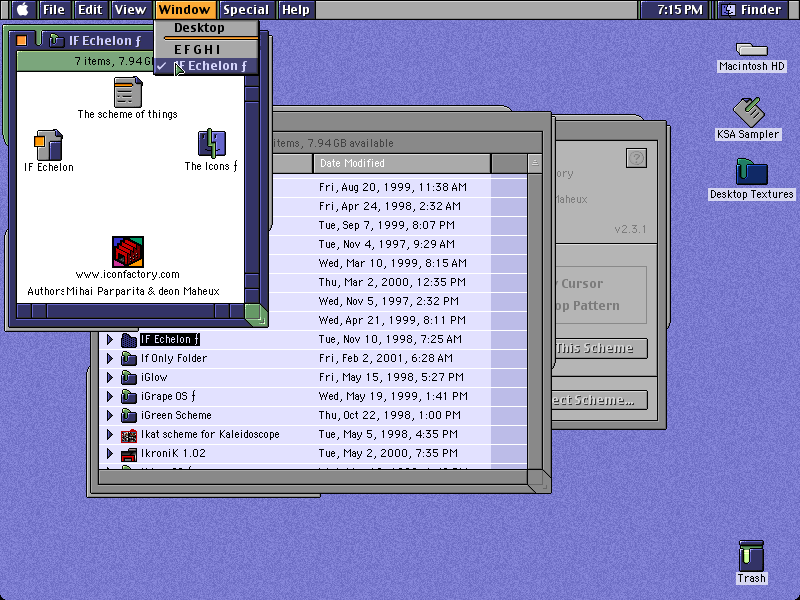
Task: Click the date Fri, Apr 24, 1998, 2:32 AM
Action: (x=390, y=206)
